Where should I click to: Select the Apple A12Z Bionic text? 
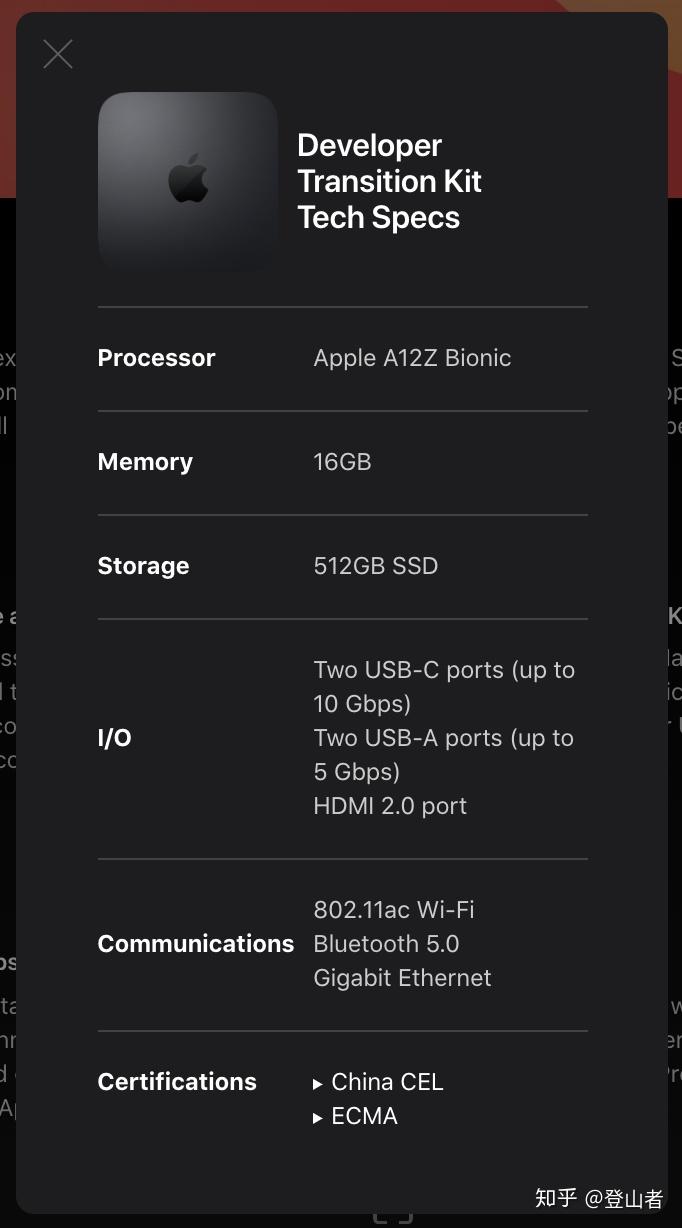(x=412, y=358)
